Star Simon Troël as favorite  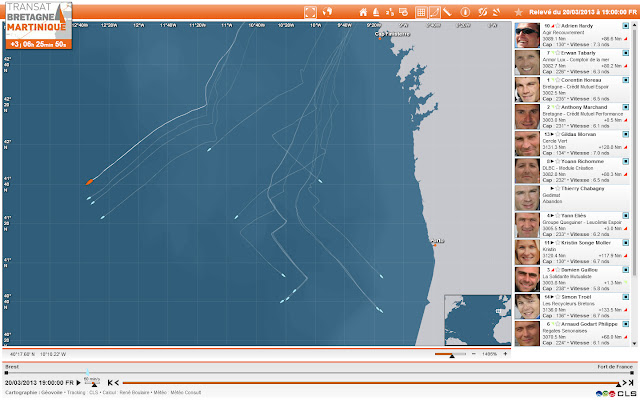click(x=558, y=297)
